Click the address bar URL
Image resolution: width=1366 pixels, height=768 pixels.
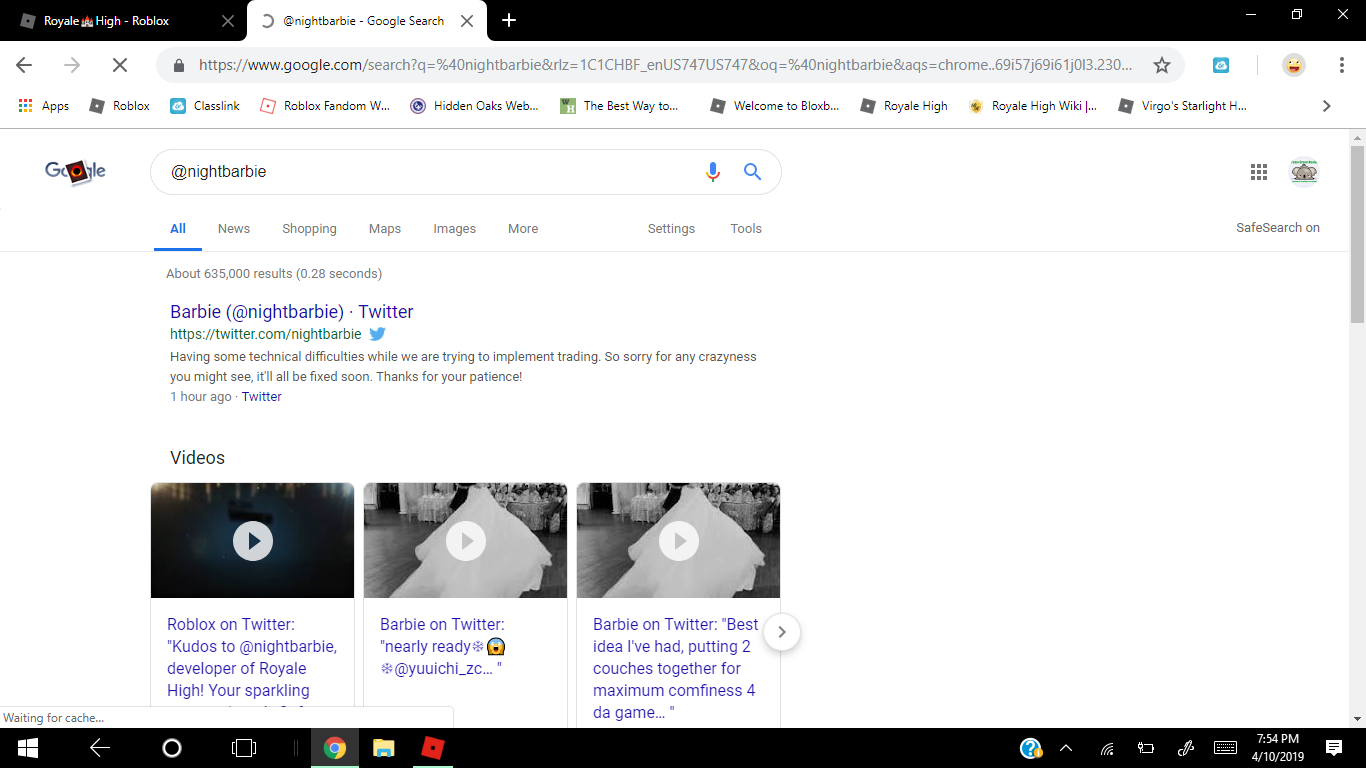pyautogui.click(x=666, y=65)
